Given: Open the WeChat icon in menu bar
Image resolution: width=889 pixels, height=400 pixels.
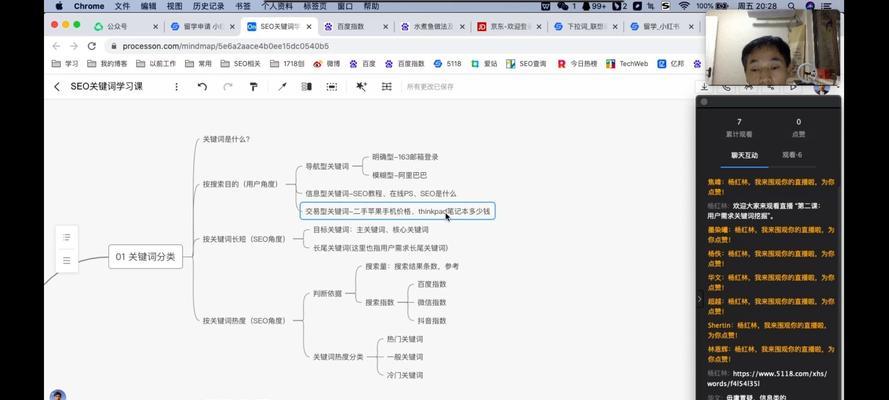Looking at the screenshot, I should 562,6.
